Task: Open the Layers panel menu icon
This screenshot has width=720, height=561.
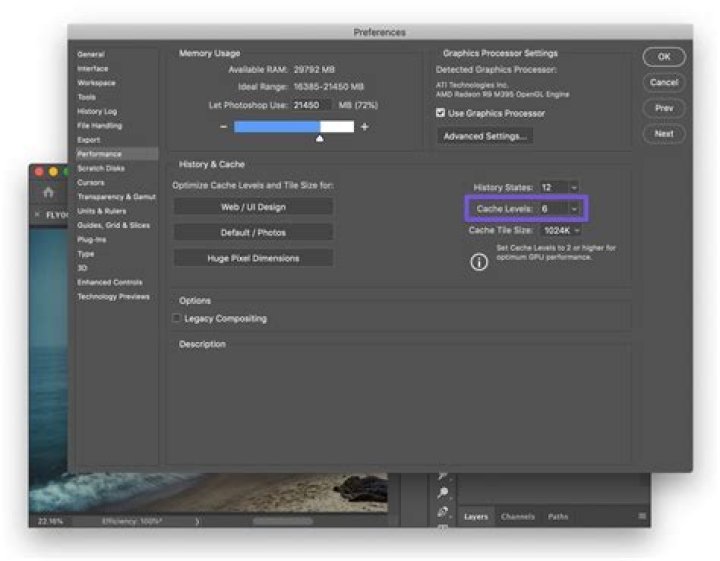Action: [642, 516]
